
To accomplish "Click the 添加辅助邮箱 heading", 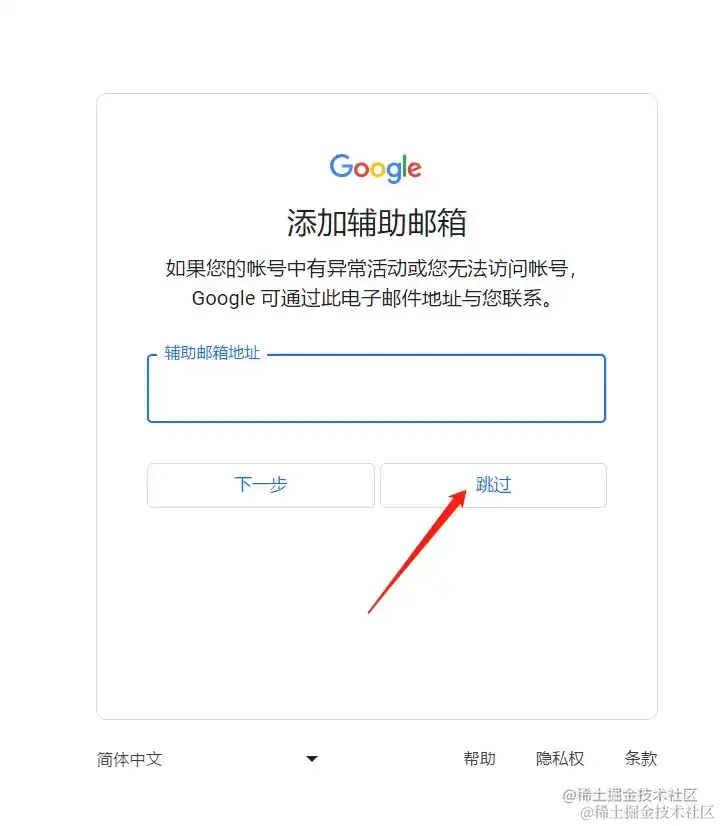I will tap(377, 223).
